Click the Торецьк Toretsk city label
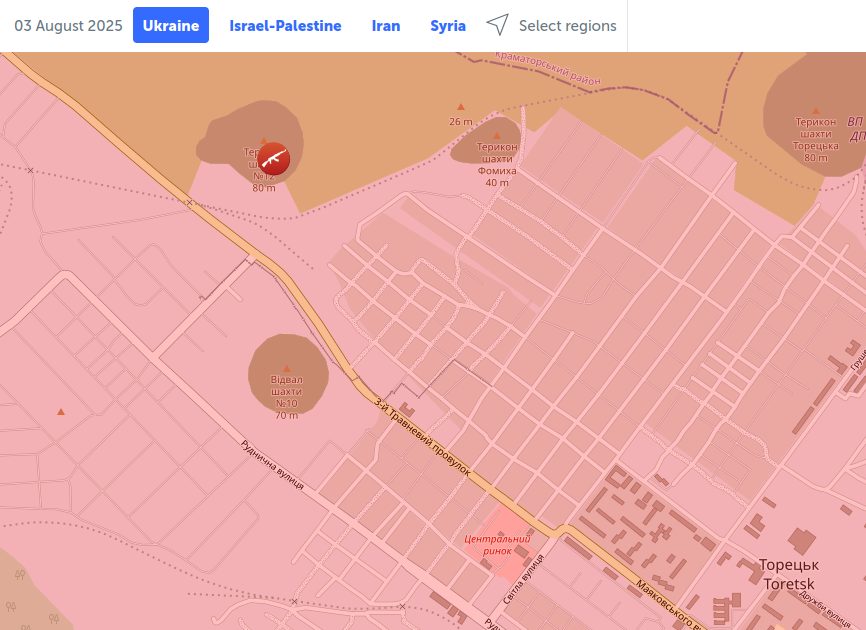Image resolution: width=866 pixels, height=630 pixels. click(789, 574)
